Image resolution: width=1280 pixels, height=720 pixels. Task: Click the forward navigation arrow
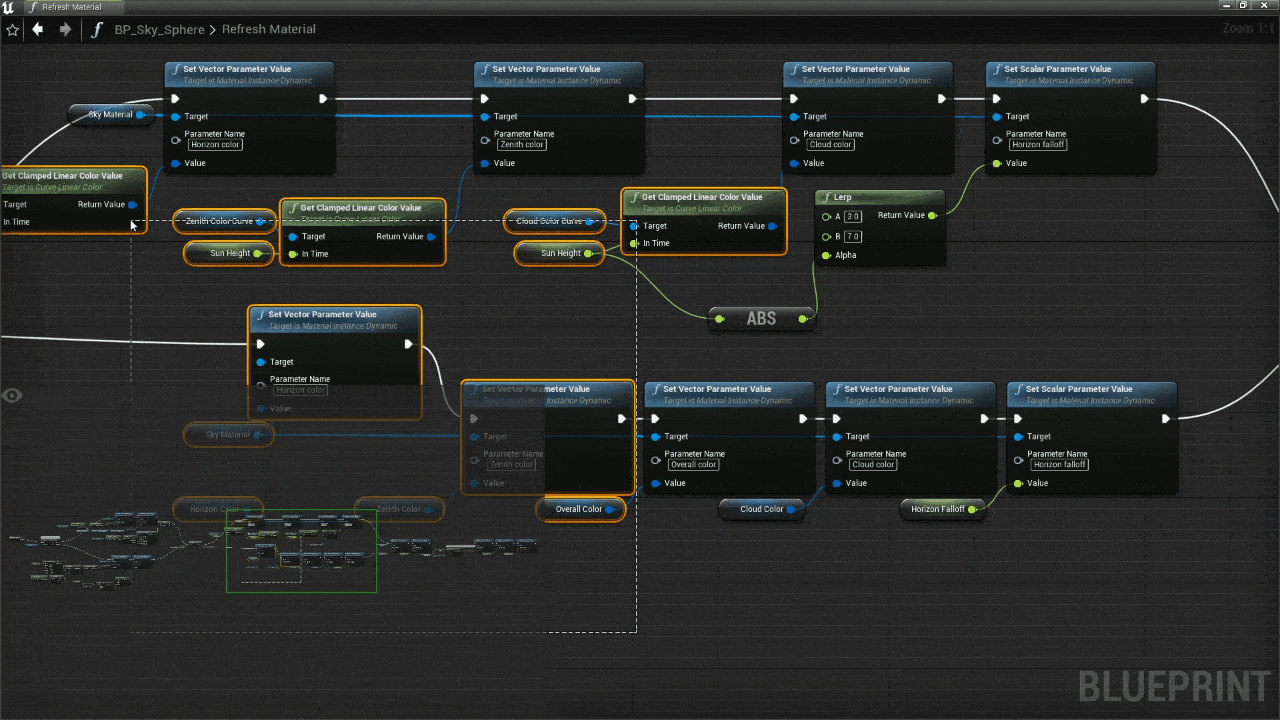click(x=64, y=29)
